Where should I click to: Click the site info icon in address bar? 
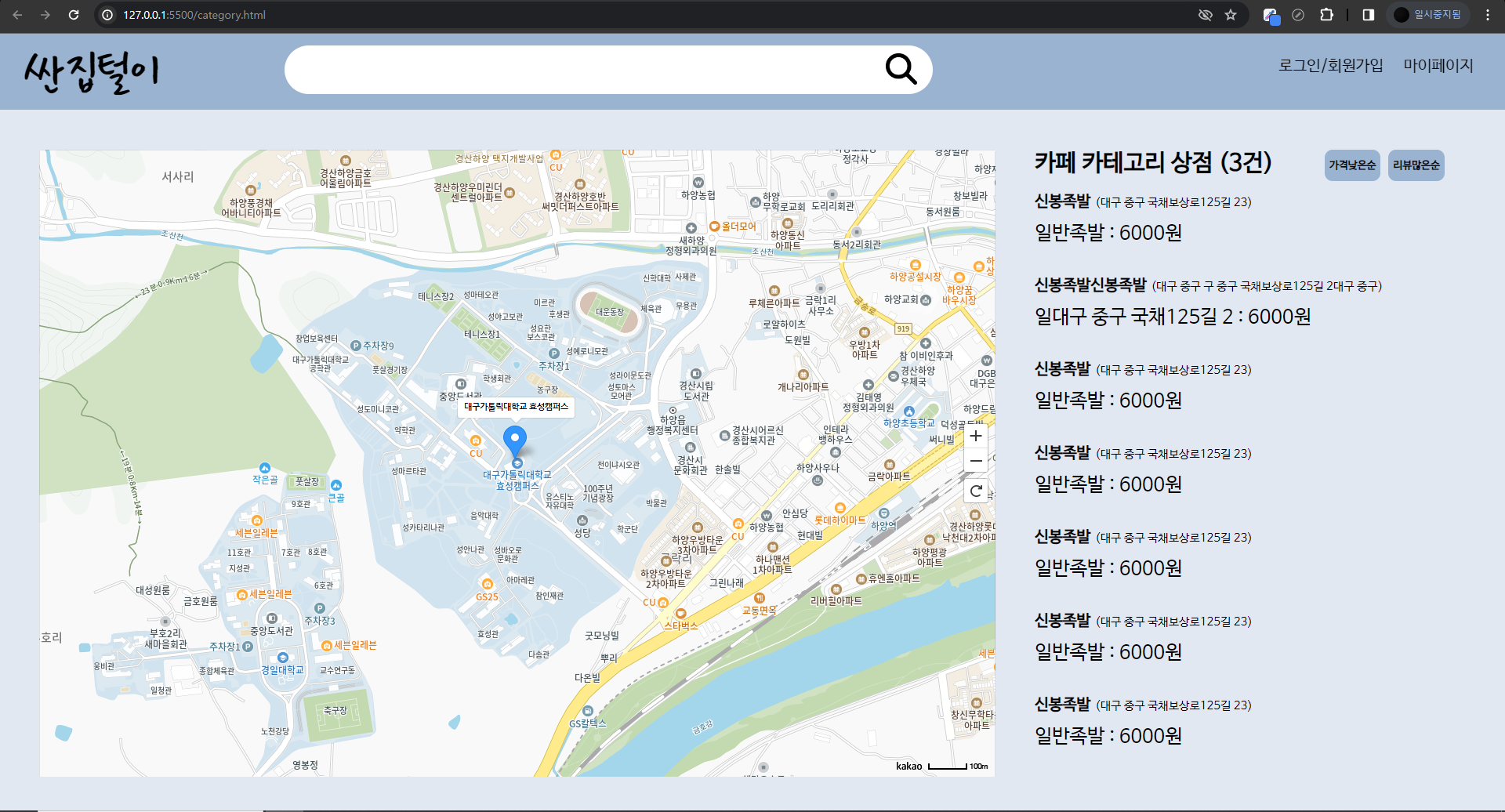click(x=107, y=15)
